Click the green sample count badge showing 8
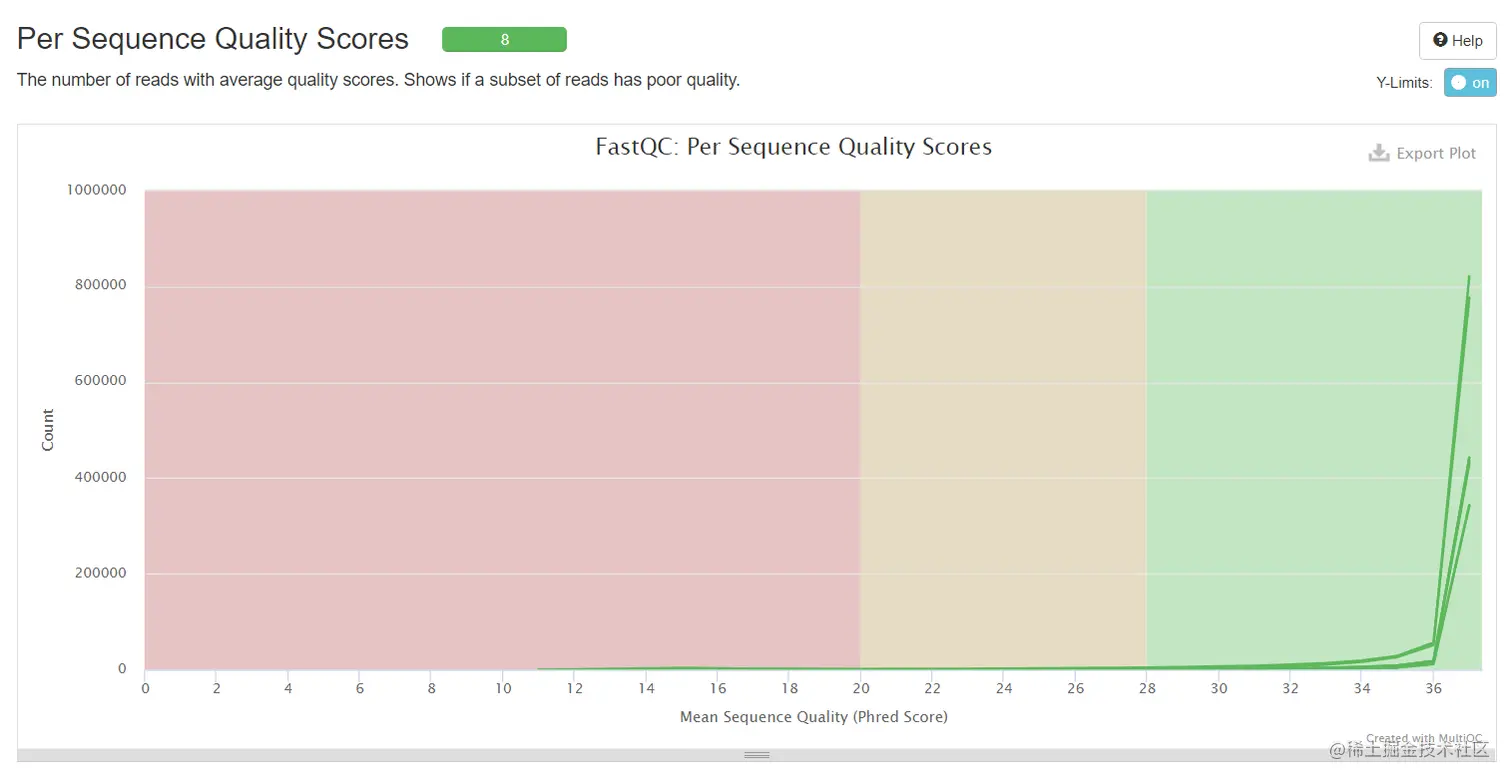 click(x=504, y=40)
